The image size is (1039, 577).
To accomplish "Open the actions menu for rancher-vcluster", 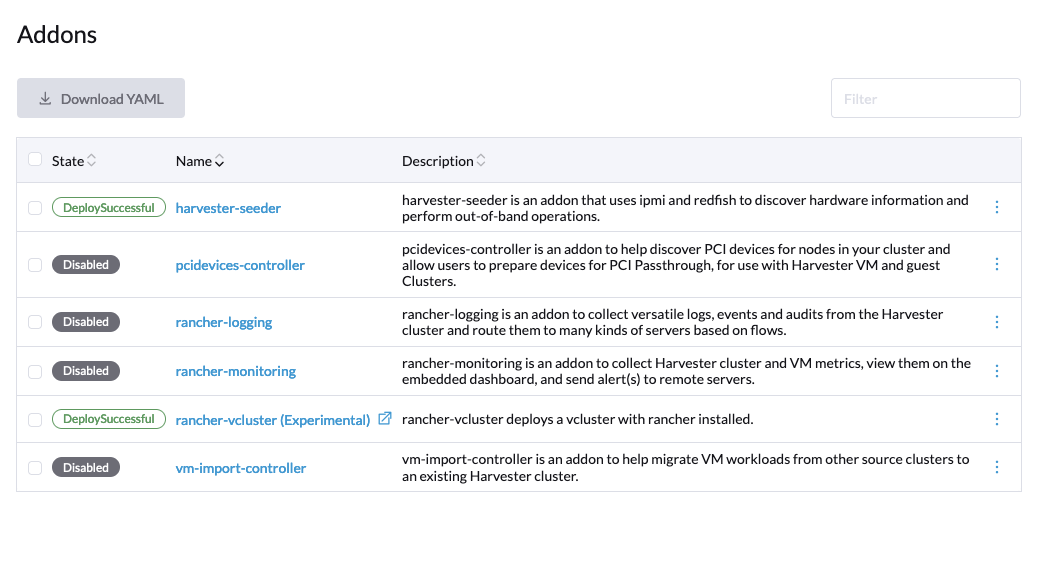I will pyautogui.click(x=996, y=419).
